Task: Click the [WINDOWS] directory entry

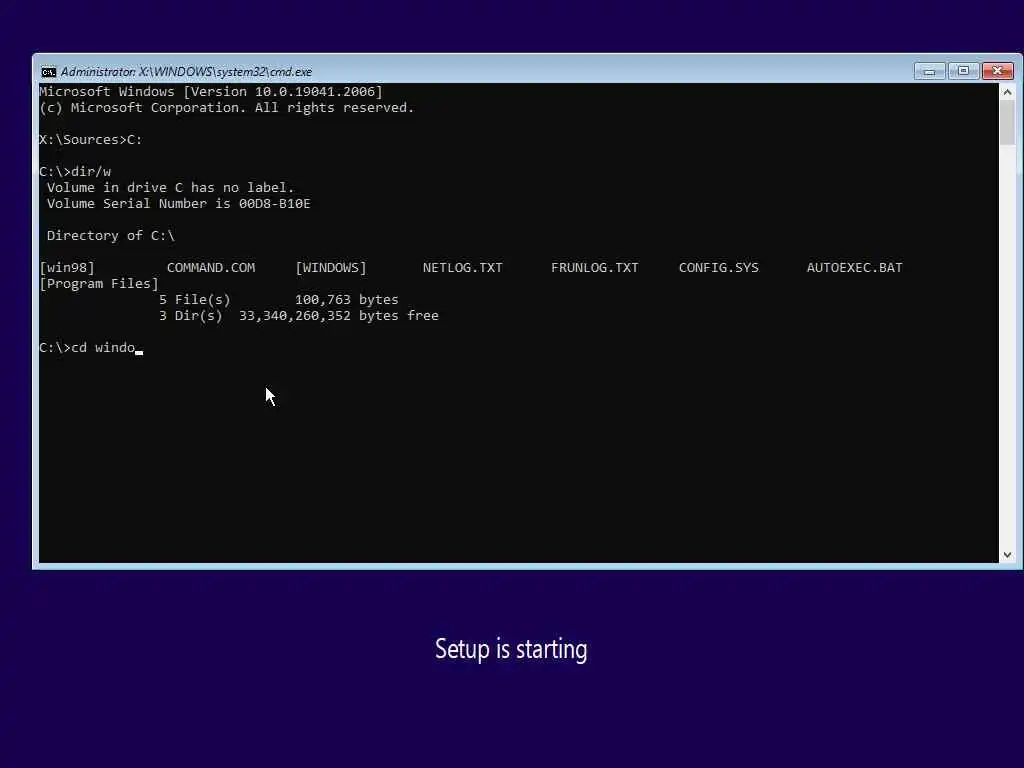Action: (x=331, y=268)
